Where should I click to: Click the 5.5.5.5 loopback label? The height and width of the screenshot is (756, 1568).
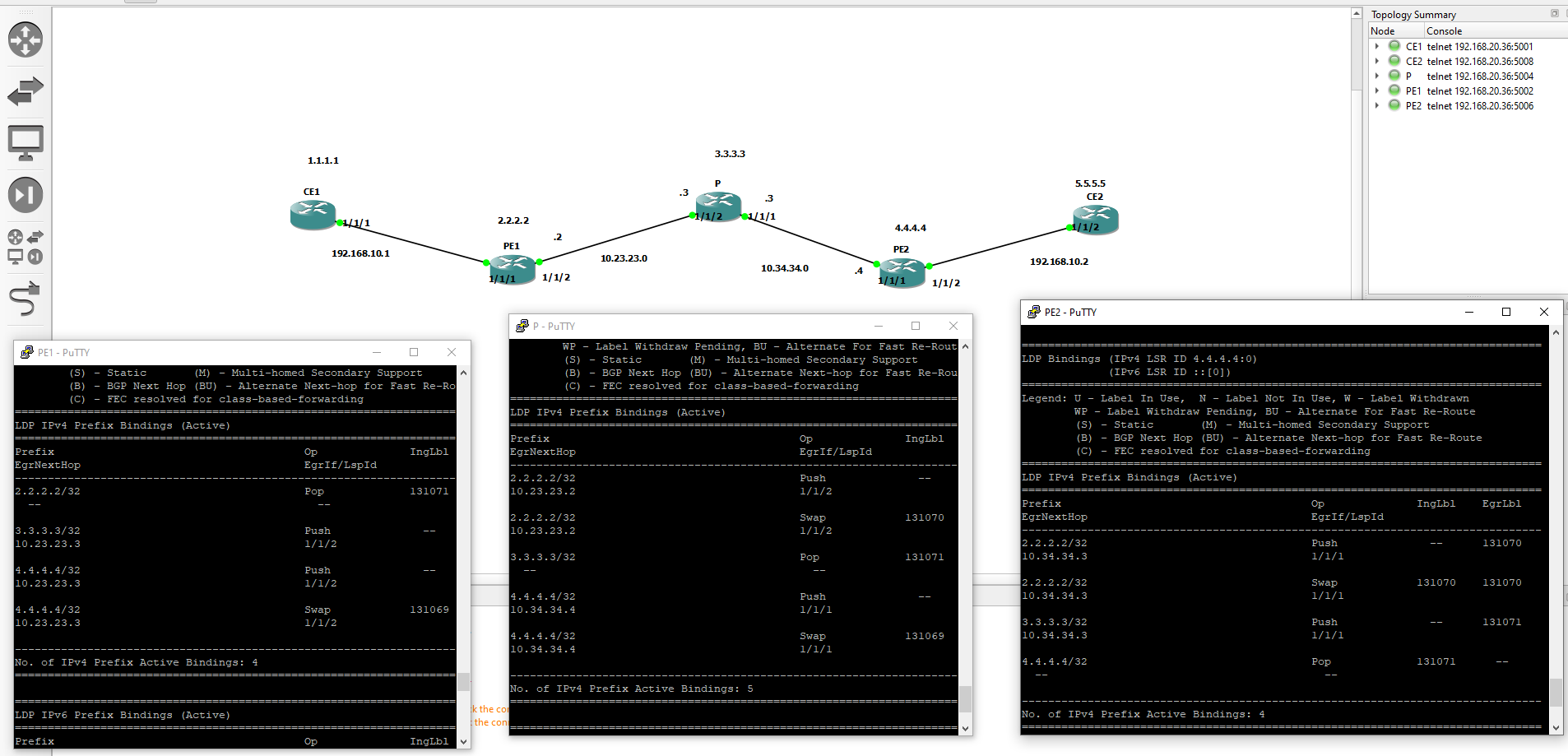coord(1090,183)
